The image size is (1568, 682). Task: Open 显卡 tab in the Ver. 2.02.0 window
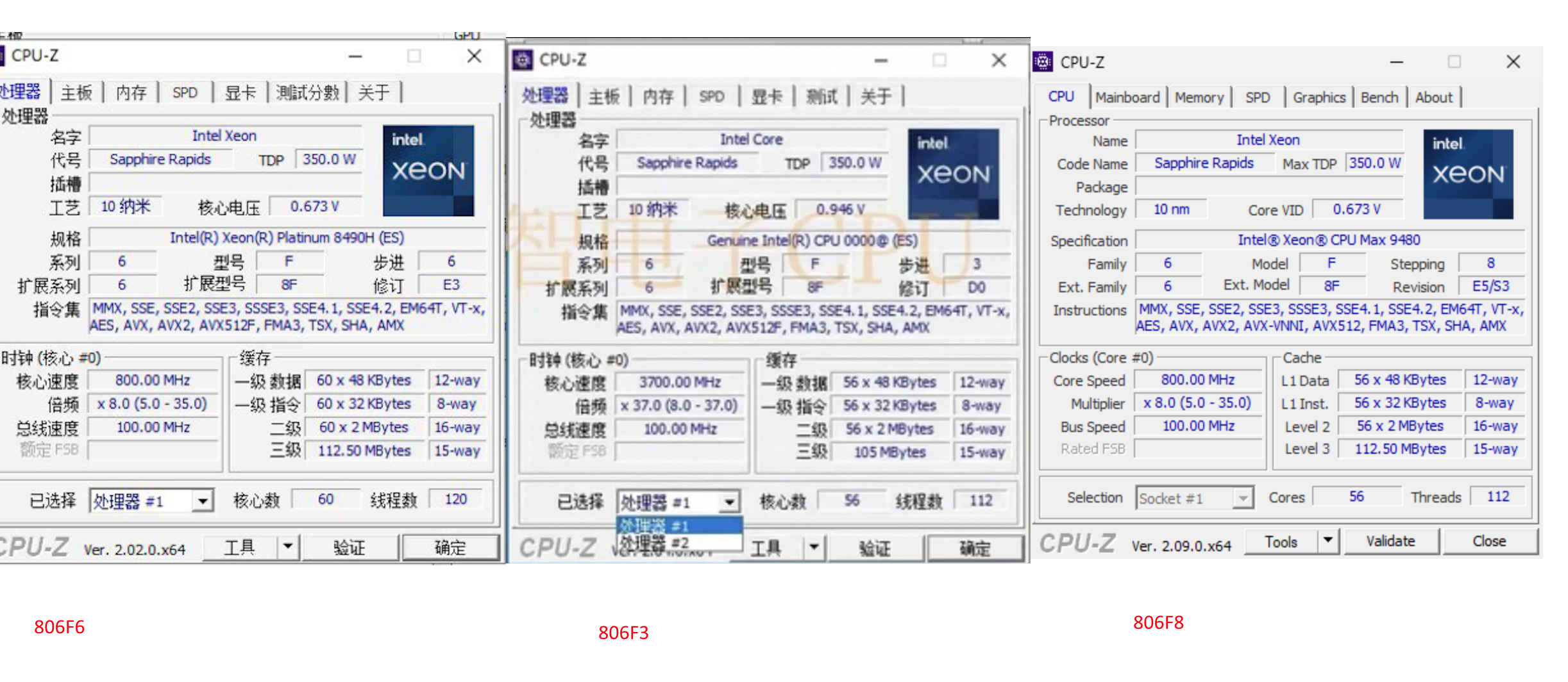pos(240,93)
